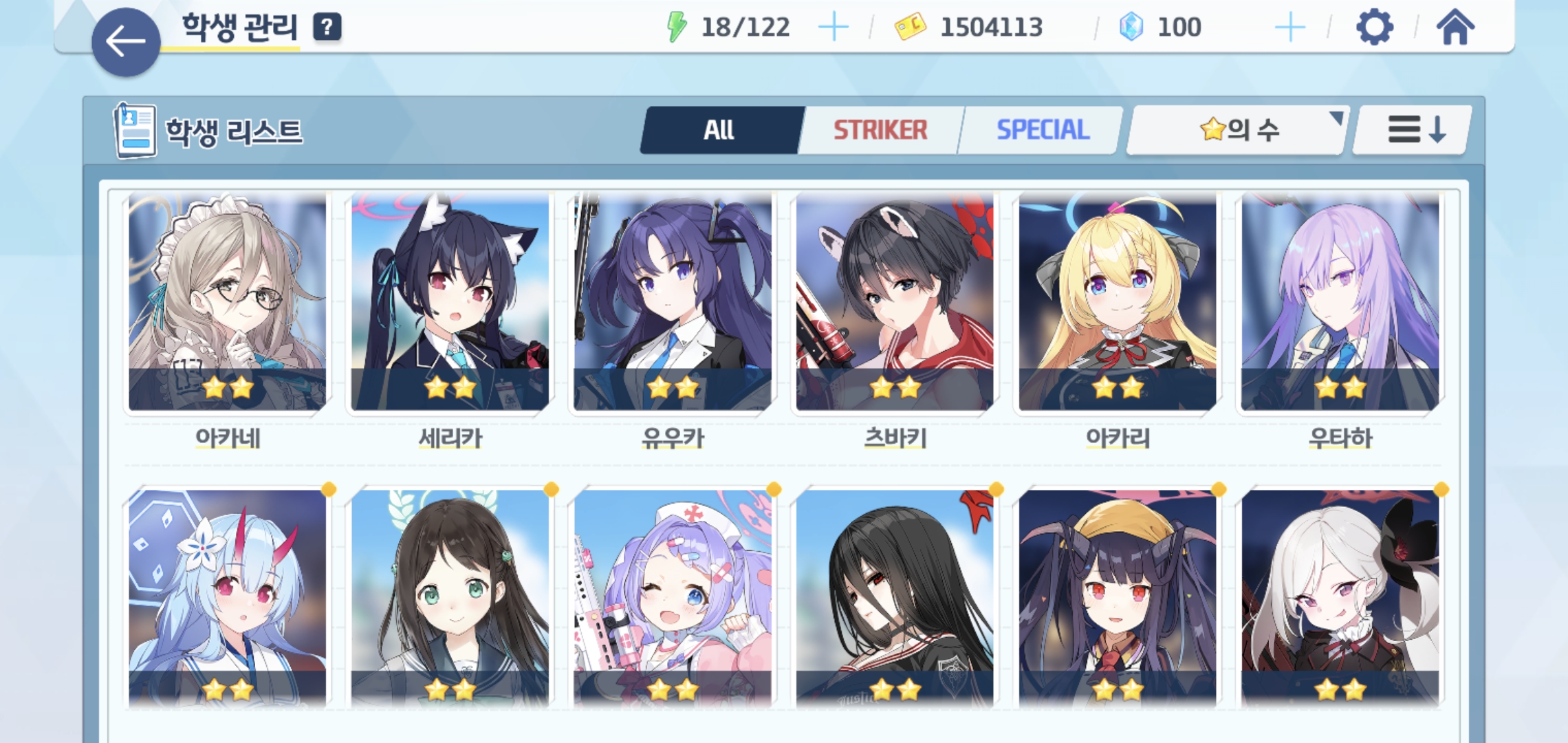This screenshot has height=743, width=1568.
Task: Click the blue gem currency icon
Action: pos(1131,28)
